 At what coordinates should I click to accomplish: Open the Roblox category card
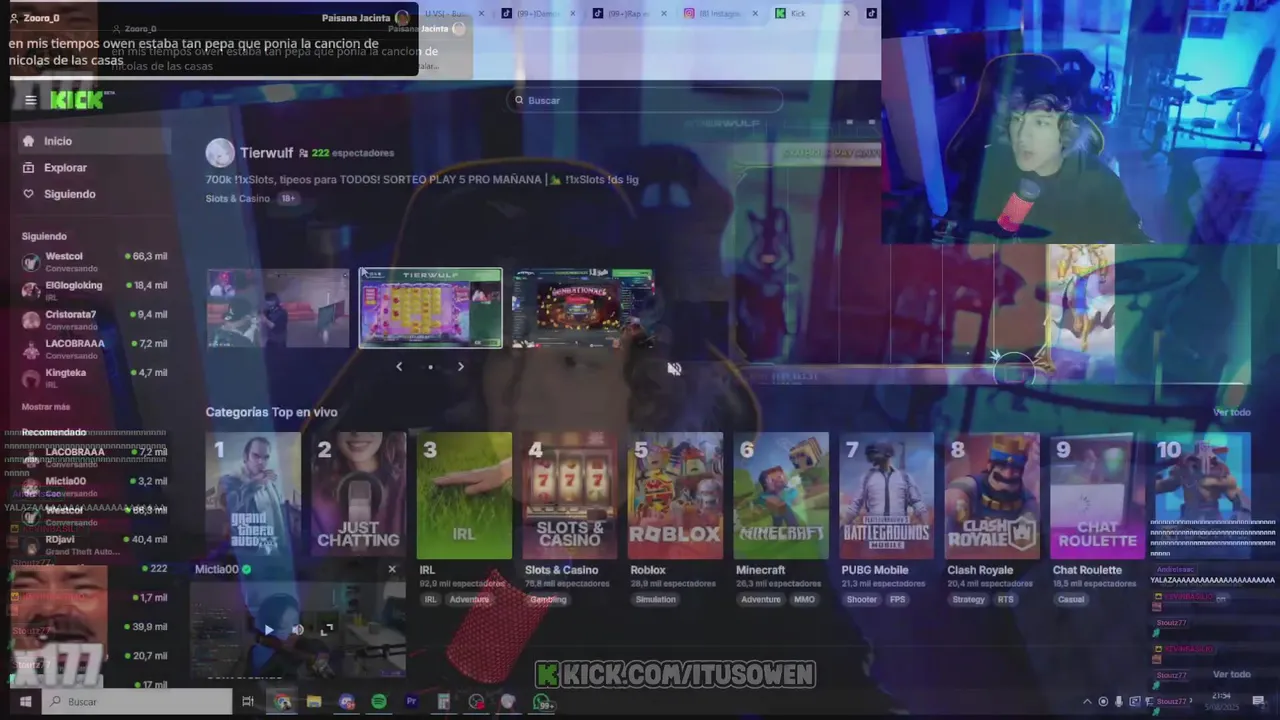[x=675, y=496]
